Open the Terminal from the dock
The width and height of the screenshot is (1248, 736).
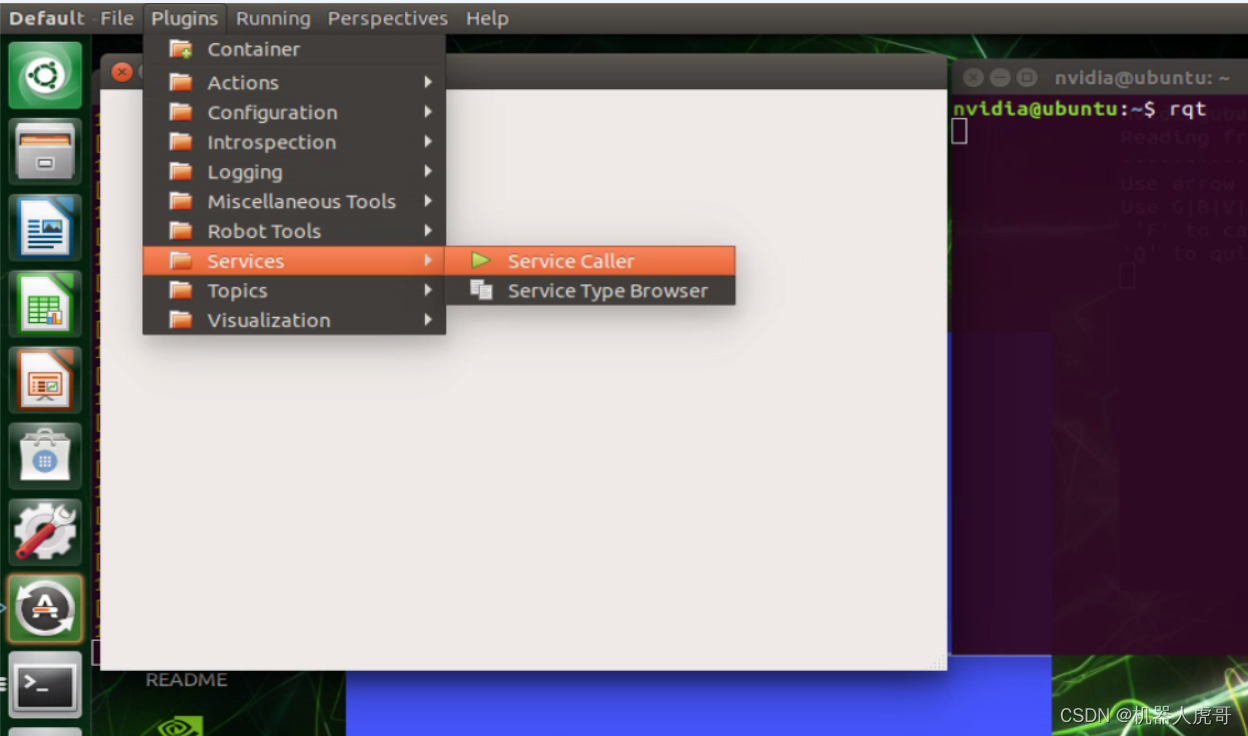click(44, 684)
